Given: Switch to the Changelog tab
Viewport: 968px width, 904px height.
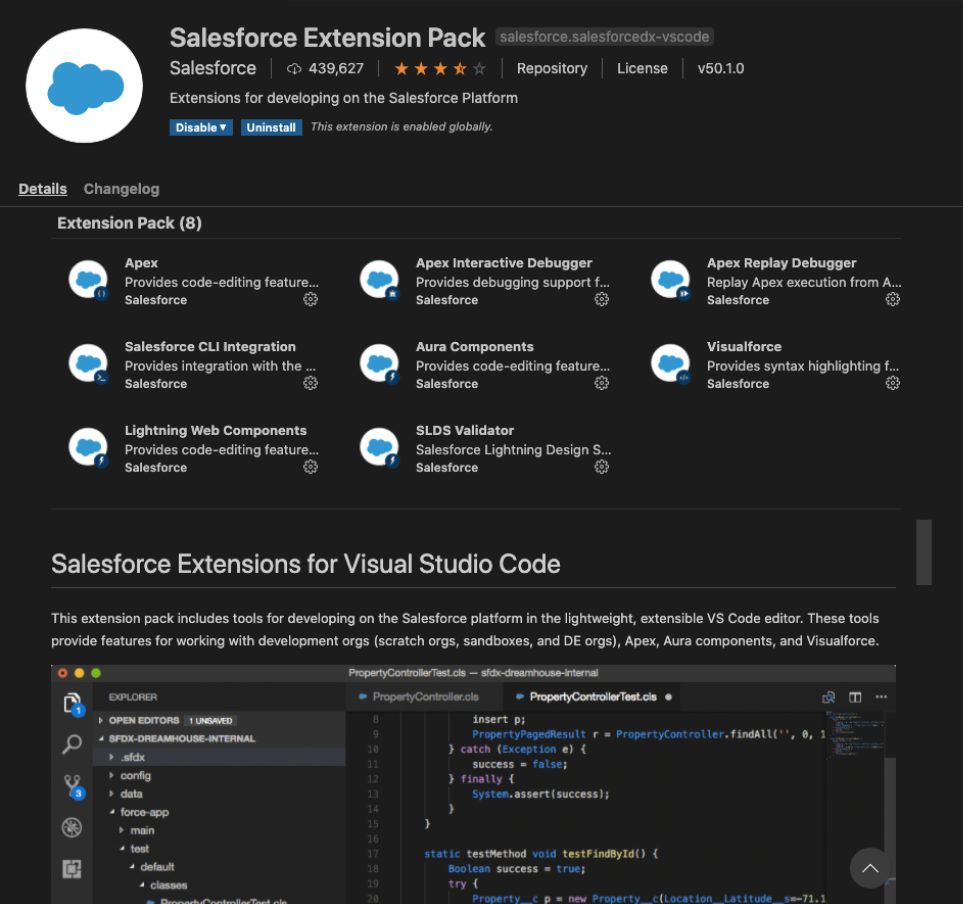Looking at the screenshot, I should pyautogui.click(x=122, y=189).
